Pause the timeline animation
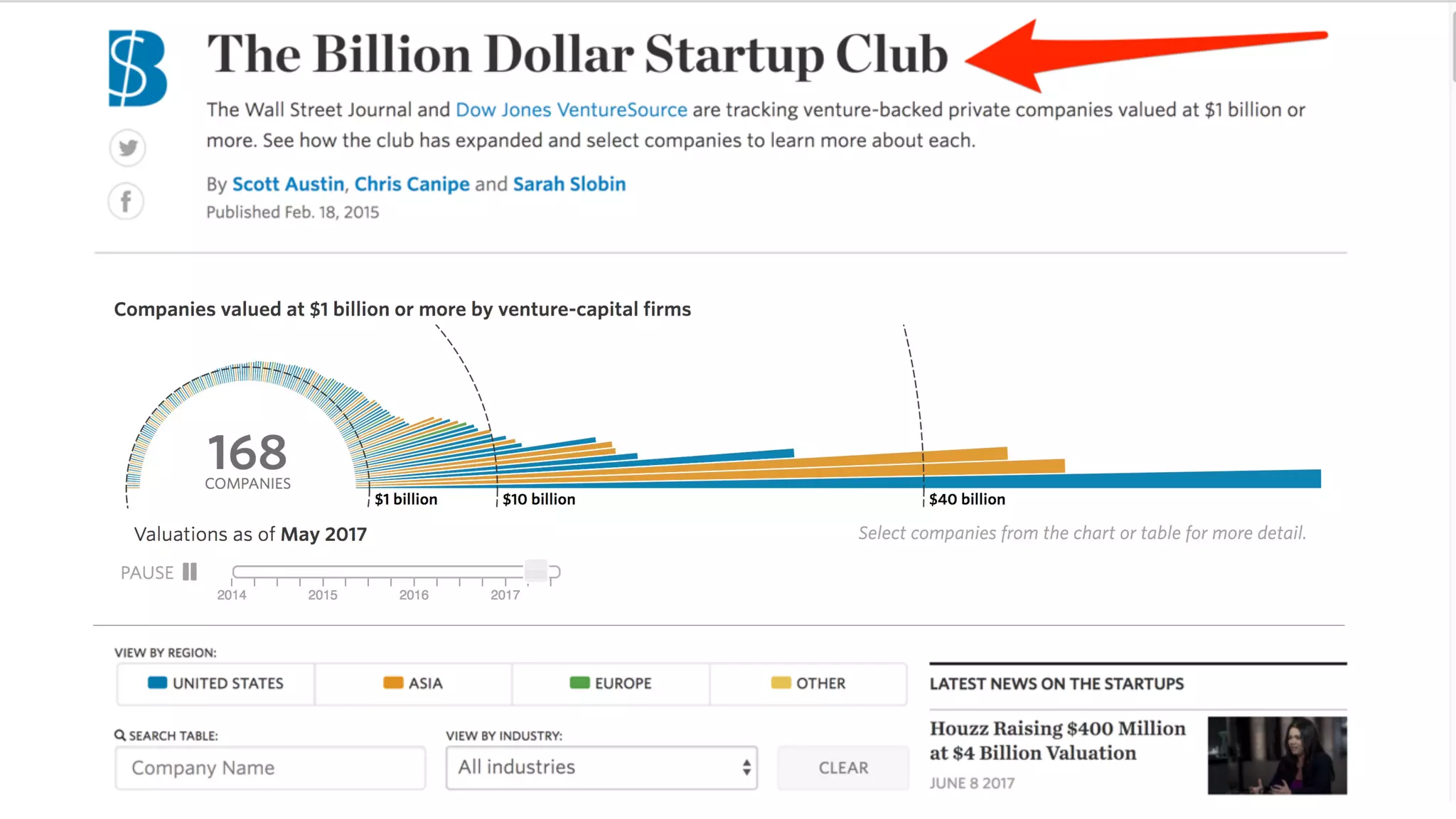This screenshot has width=1456, height=819. pos(159,572)
